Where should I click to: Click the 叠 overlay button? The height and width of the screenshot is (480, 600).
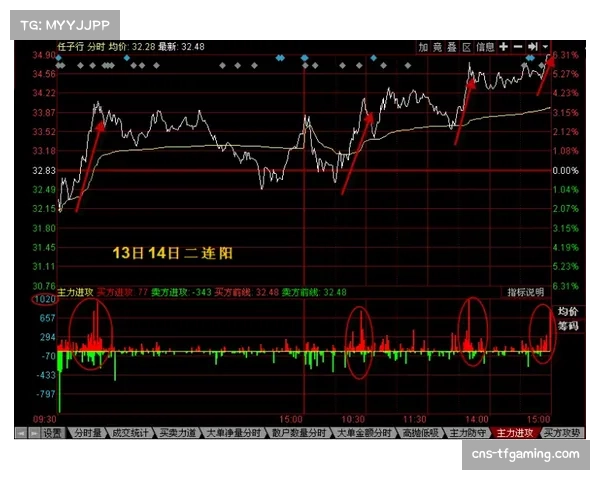coord(452,46)
